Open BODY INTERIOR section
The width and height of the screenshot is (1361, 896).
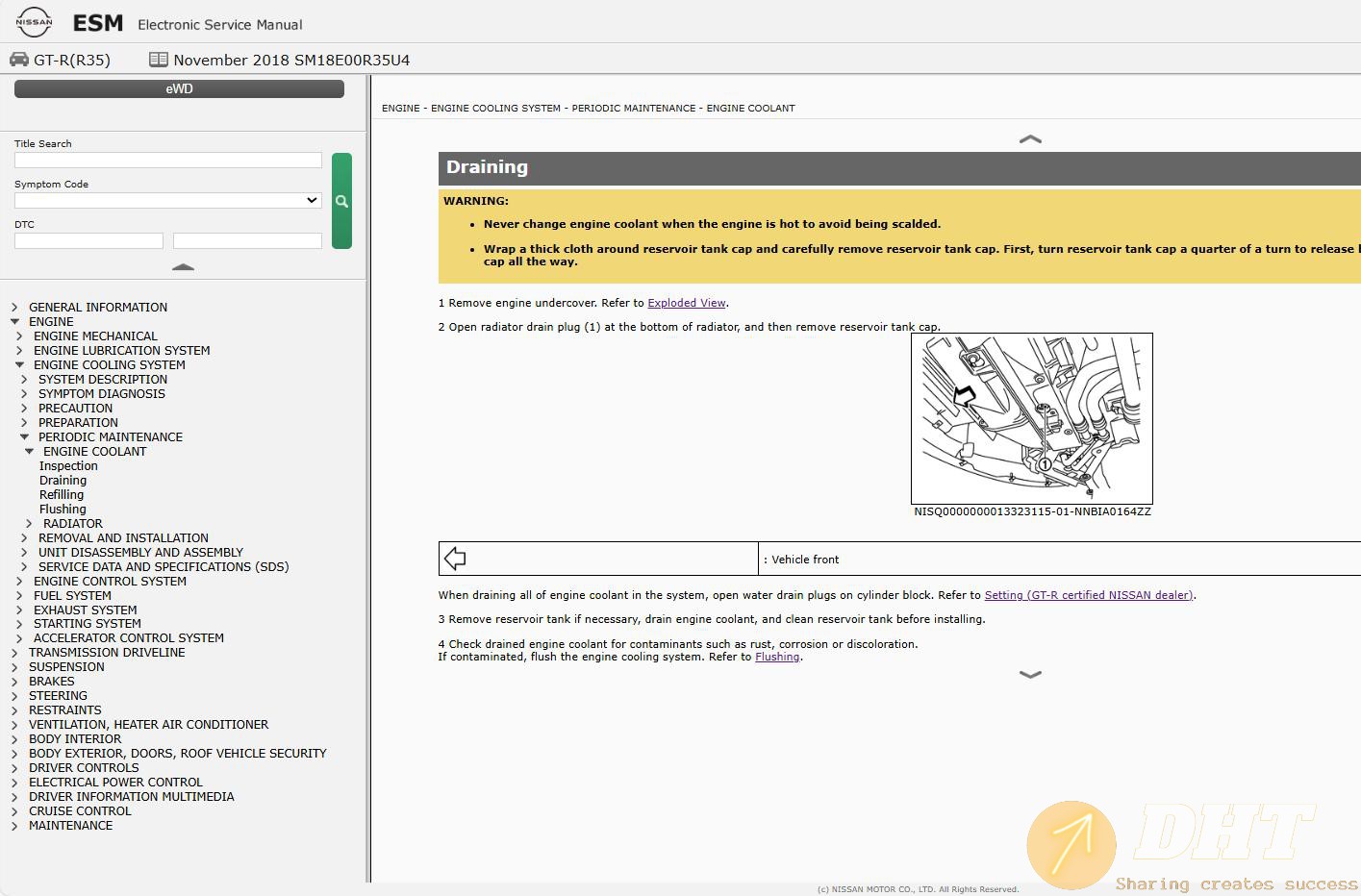pyautogui.click(x=75, y=739)
